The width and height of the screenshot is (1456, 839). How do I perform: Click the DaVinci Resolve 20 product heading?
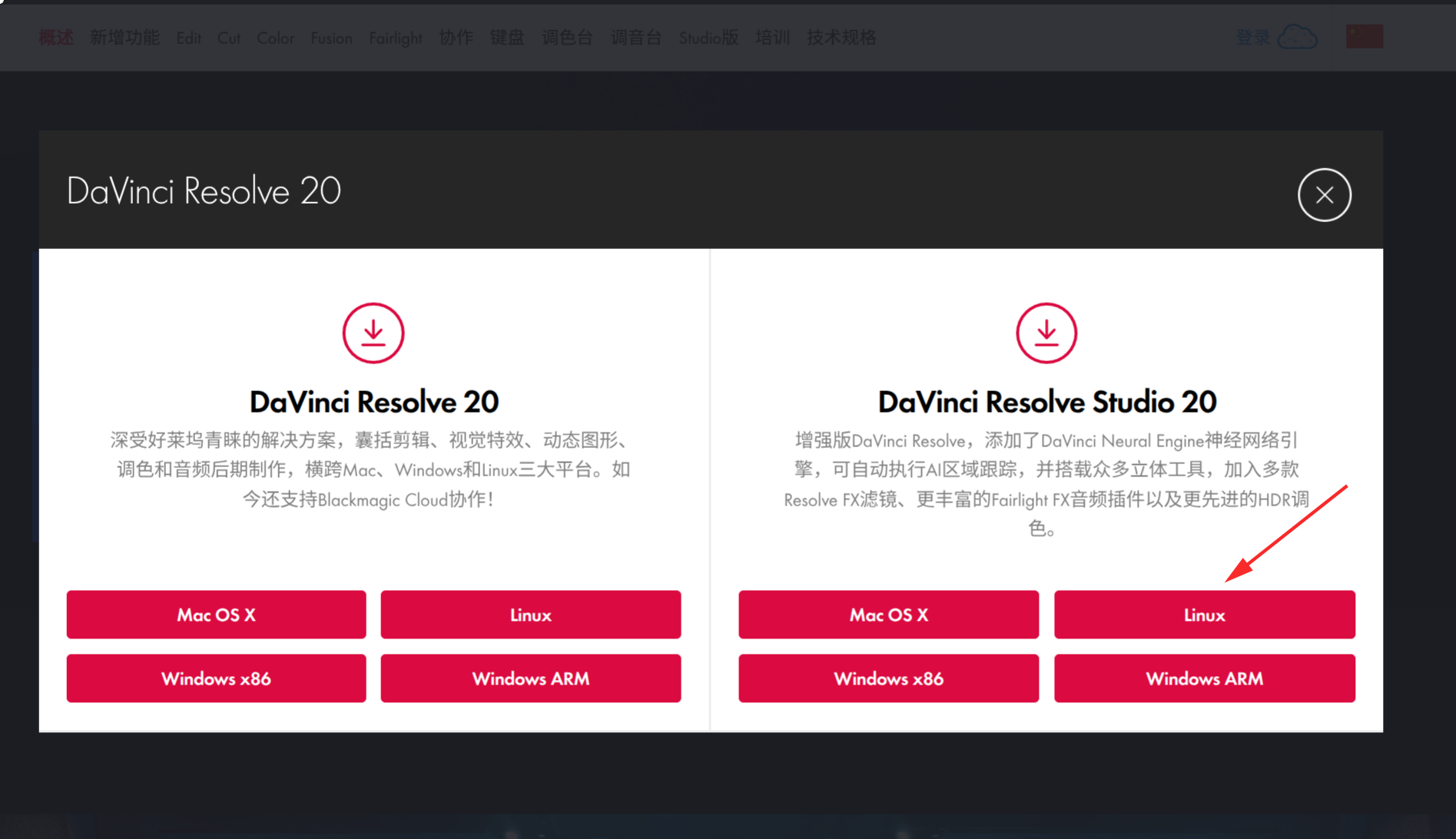coord(374,402)
